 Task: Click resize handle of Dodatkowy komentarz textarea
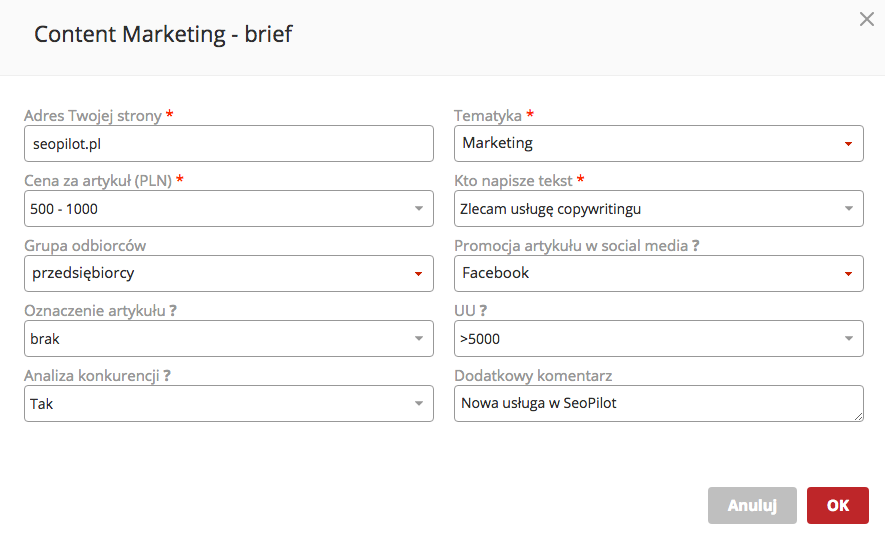click(858, 416)
